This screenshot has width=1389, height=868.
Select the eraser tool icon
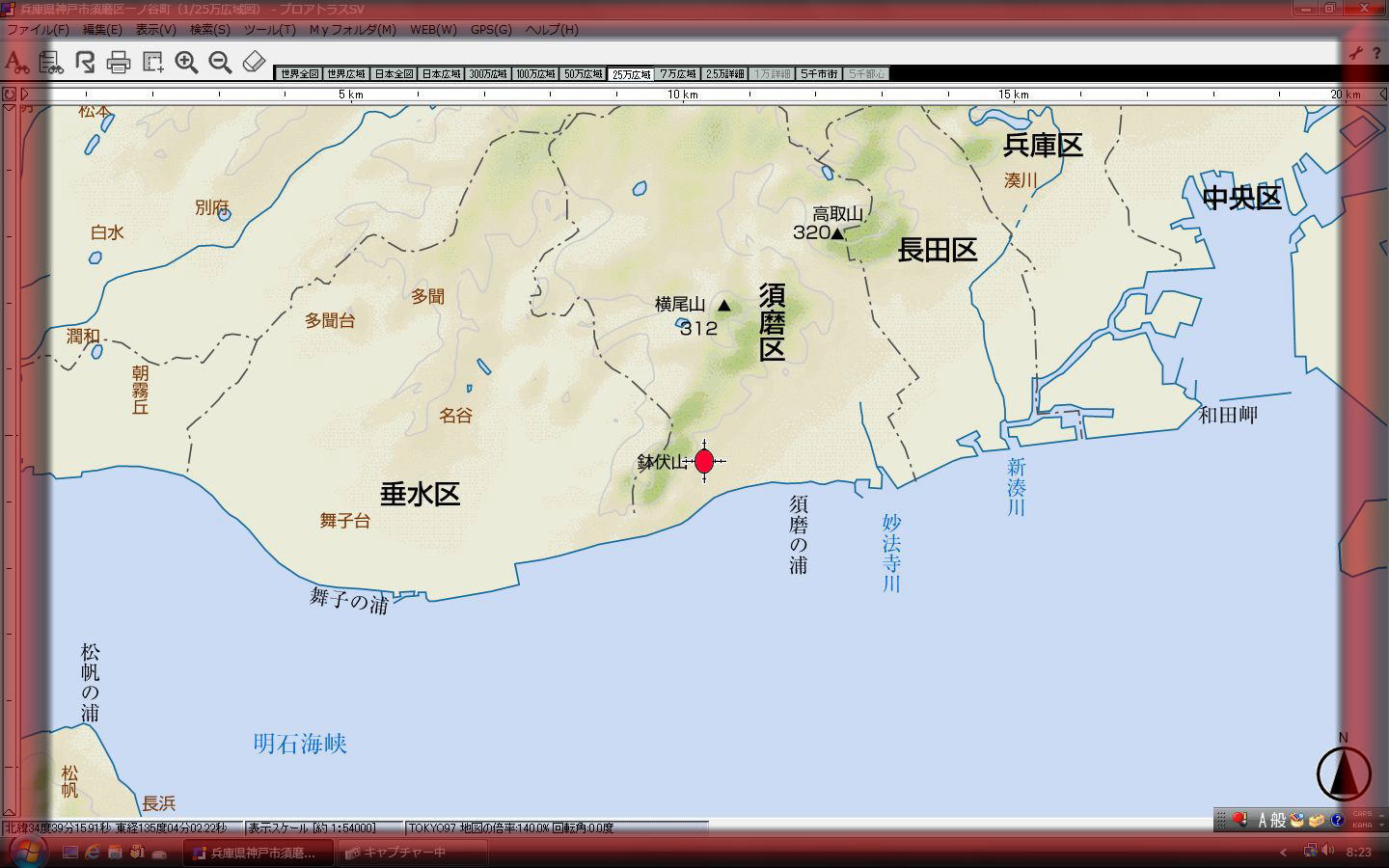point(254,63)
